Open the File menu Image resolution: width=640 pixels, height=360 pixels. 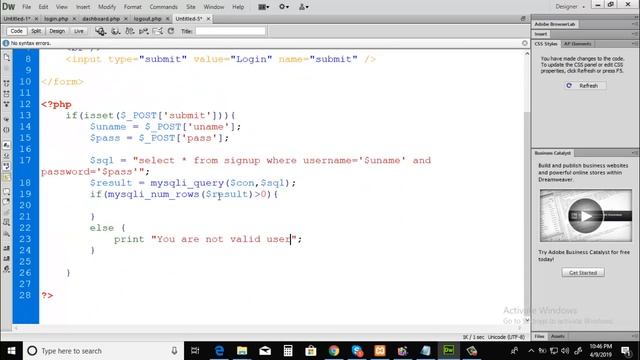click(27, 7)
